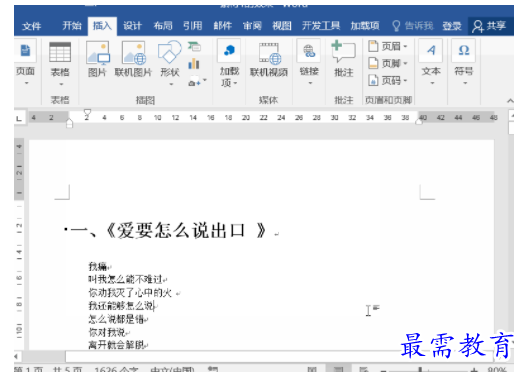The width and height of the screenshot is (522, 377).
Task: Click the line 我编
Action: (x=97, y=266)
